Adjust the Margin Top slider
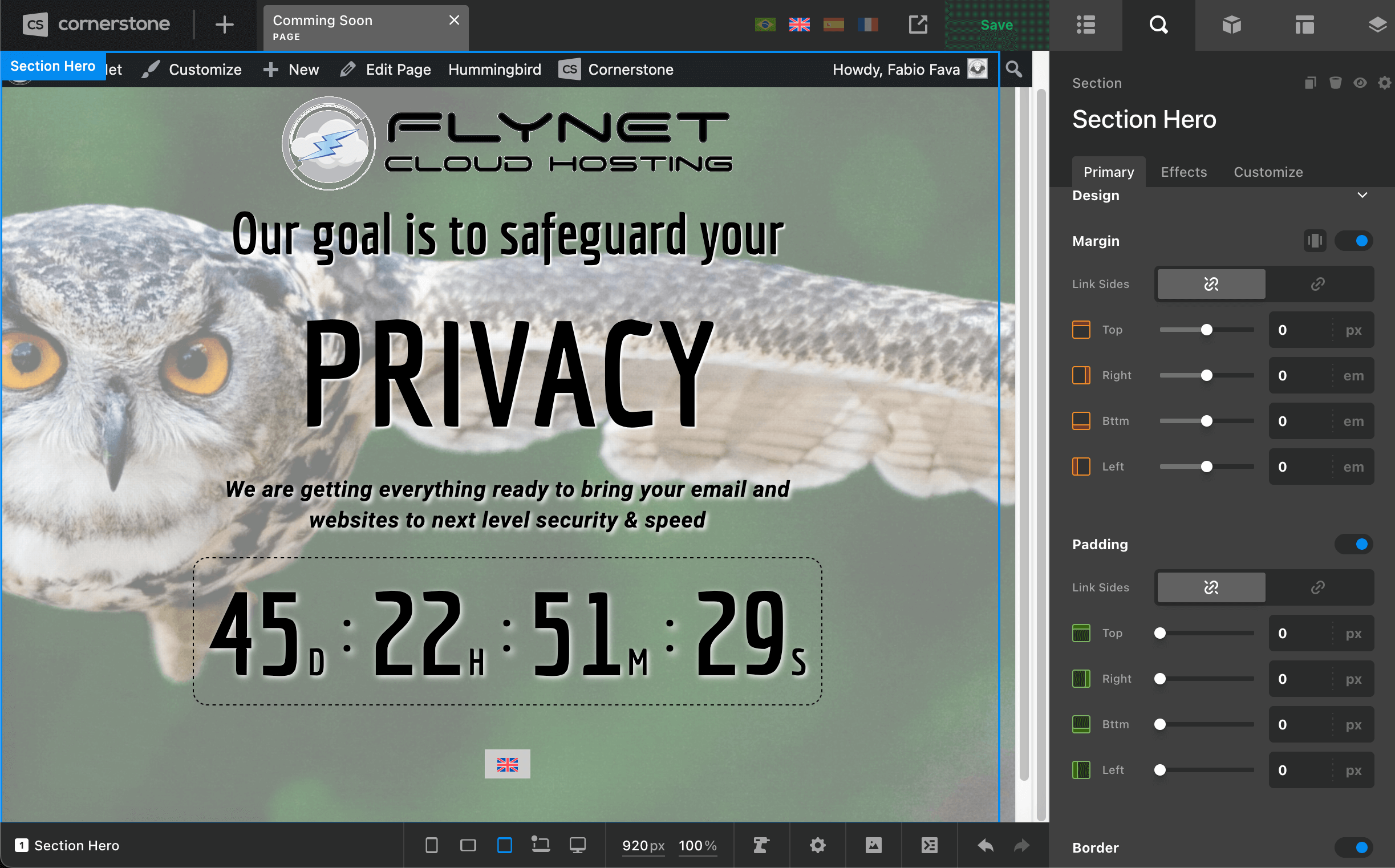1395x868 pixels. pos(1207,330)
